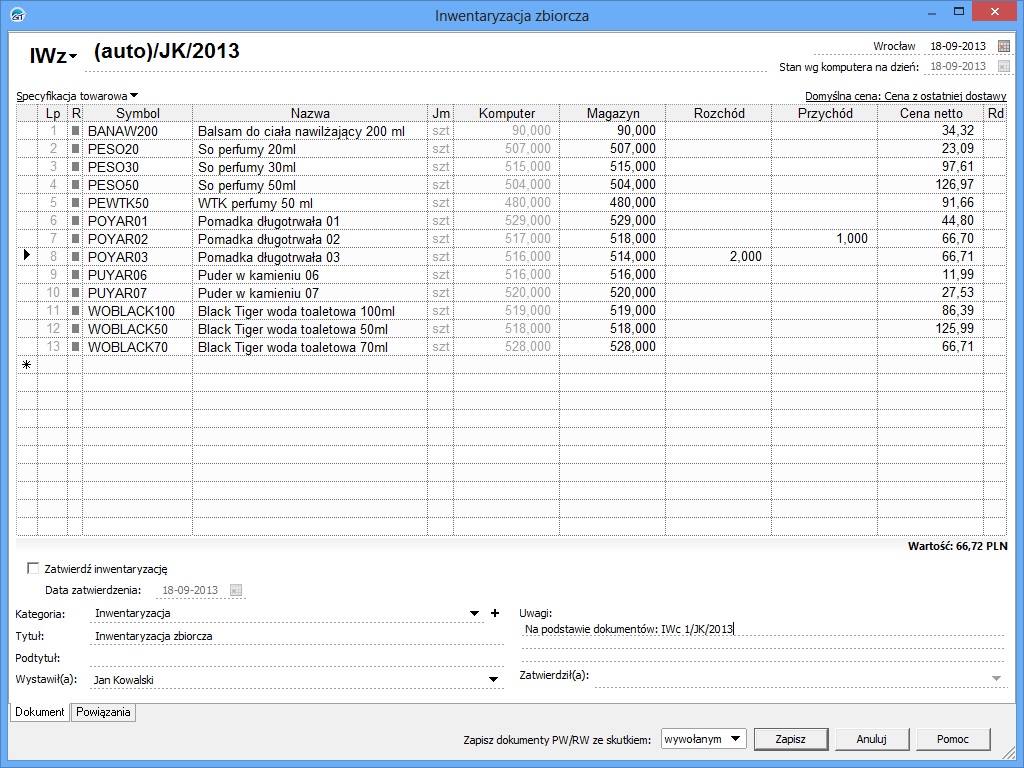Click R marker icon for BANAW200 row

coord(75,131)
